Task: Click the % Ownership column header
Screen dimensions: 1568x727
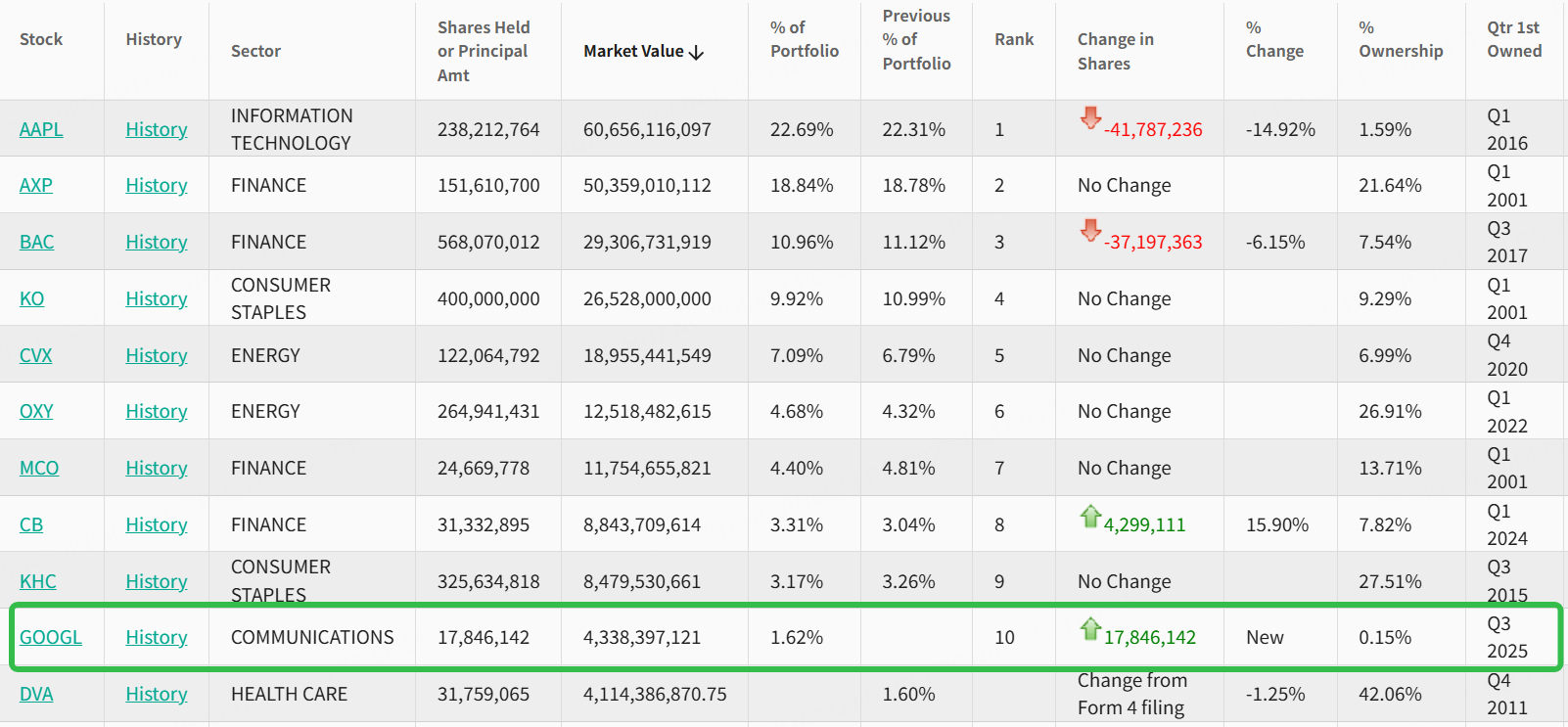Action: 1400,39
